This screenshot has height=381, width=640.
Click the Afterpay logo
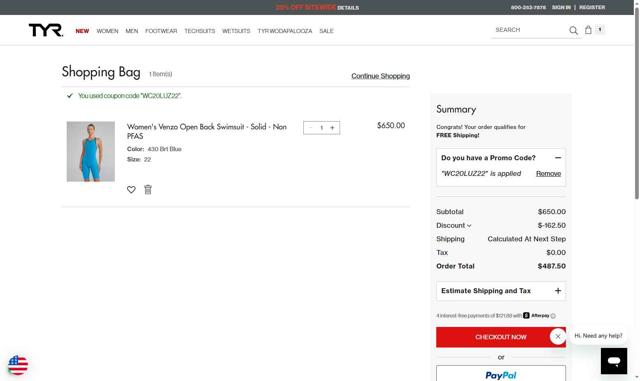coord(536,316)
